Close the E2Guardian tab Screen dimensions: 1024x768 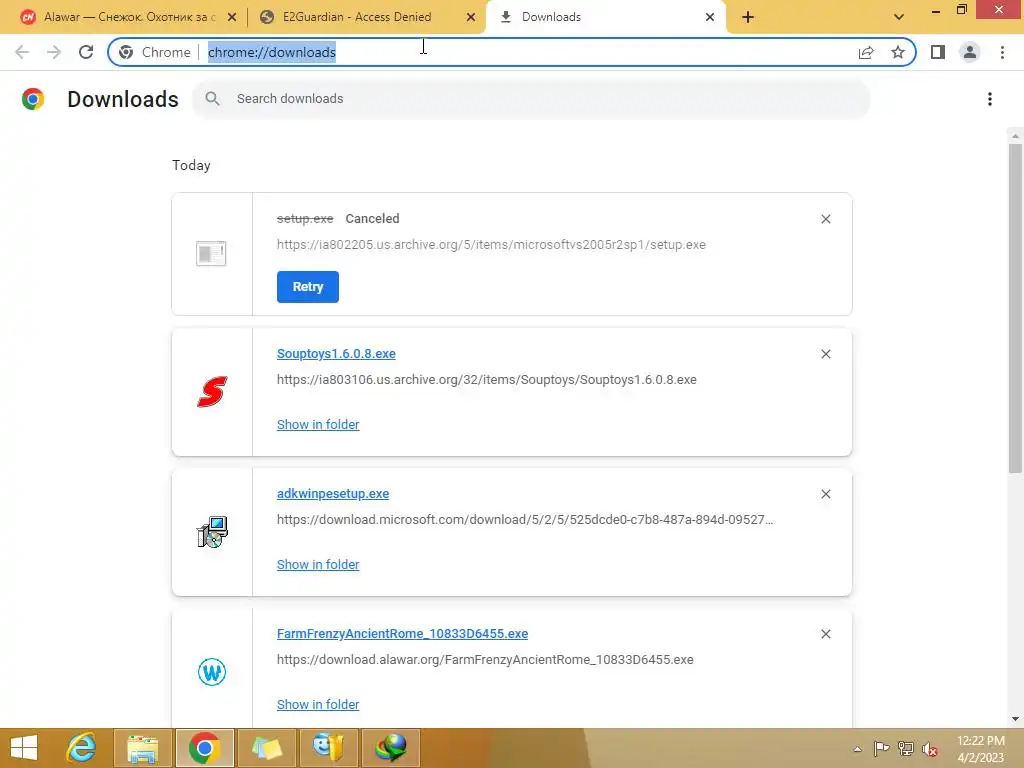(x=471, y=17)
